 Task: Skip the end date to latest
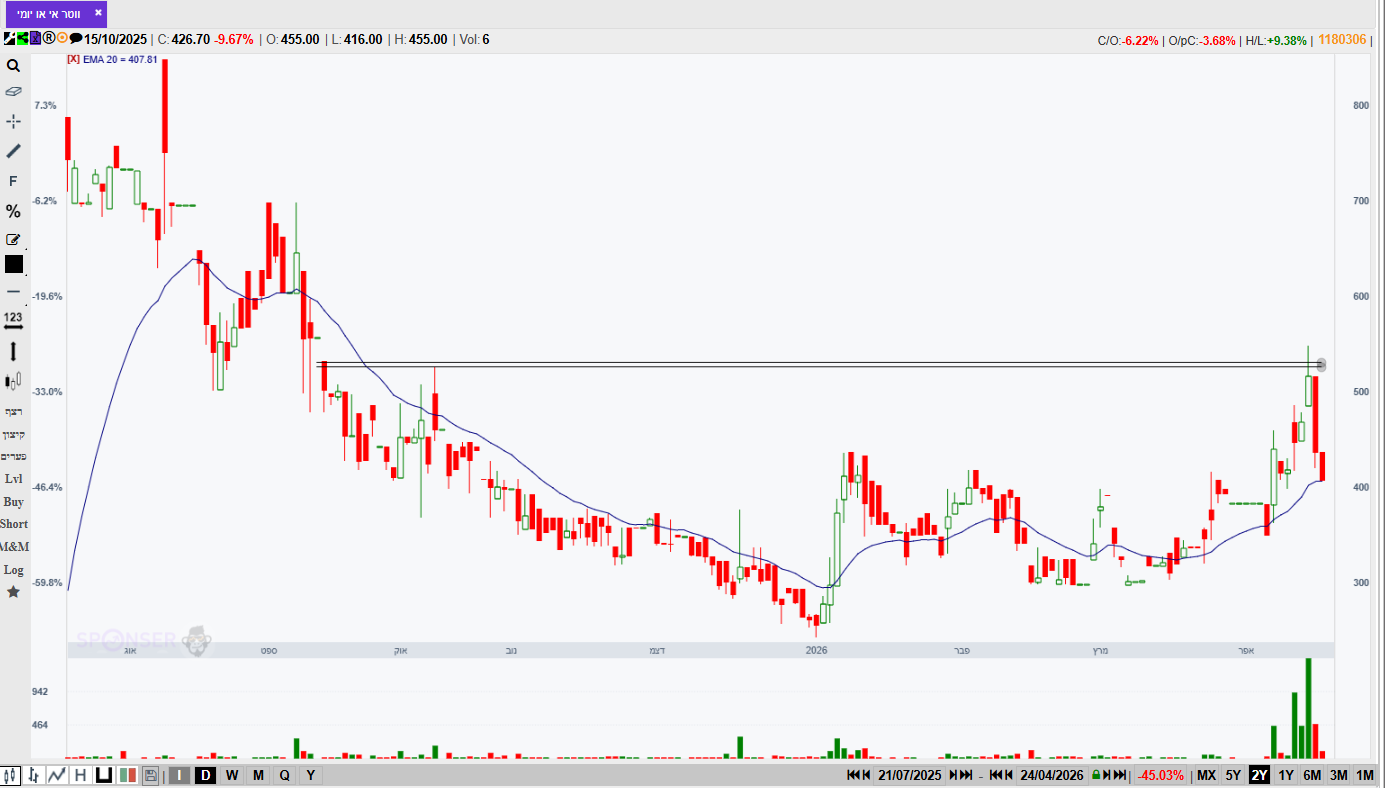1120,775
